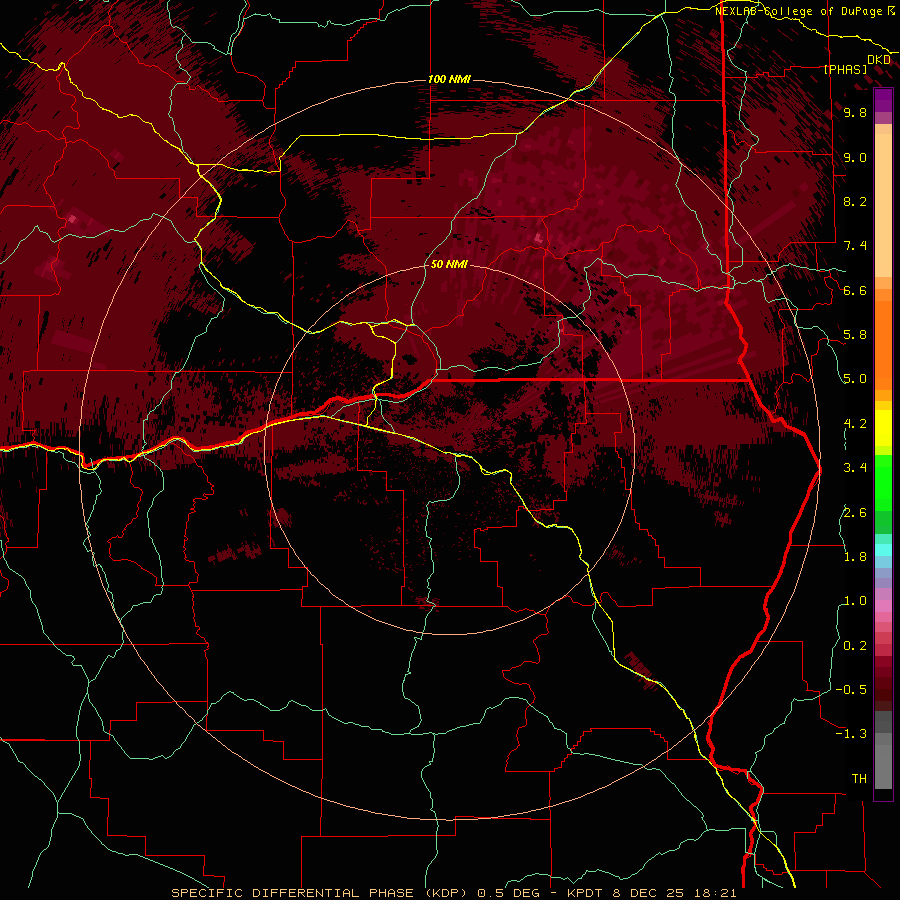Click the KPDT station identifier
The image size is (900, 900).
click(586, 893)
